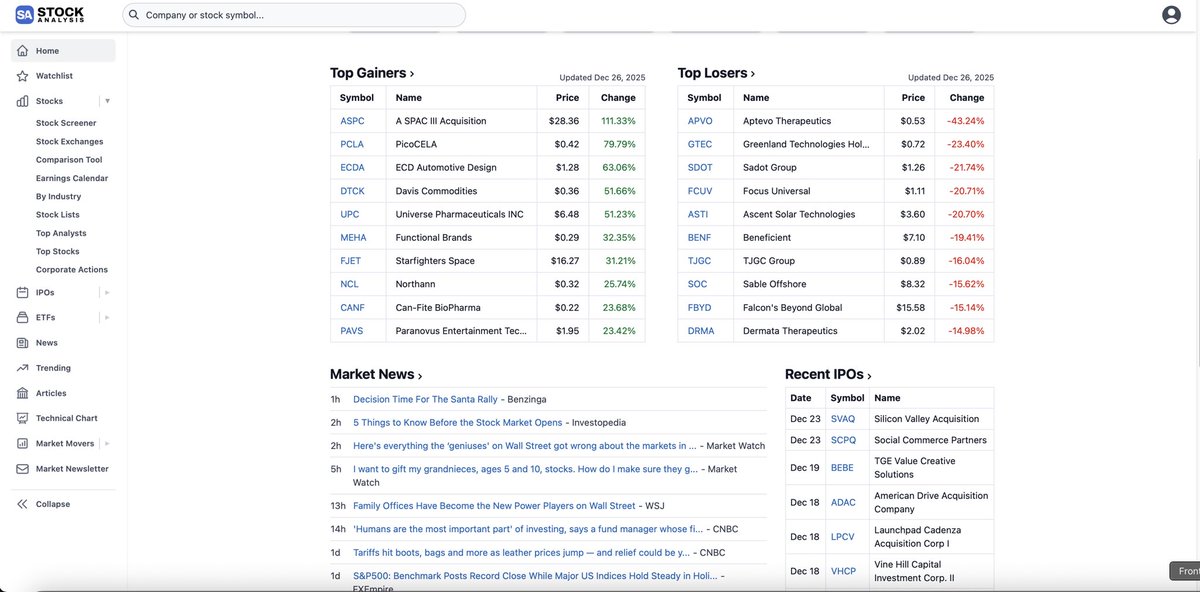The height and width of the screenshot is (592, 1200).
Task: Click the News icon in sidebar
Action: [x=23, y=343]
